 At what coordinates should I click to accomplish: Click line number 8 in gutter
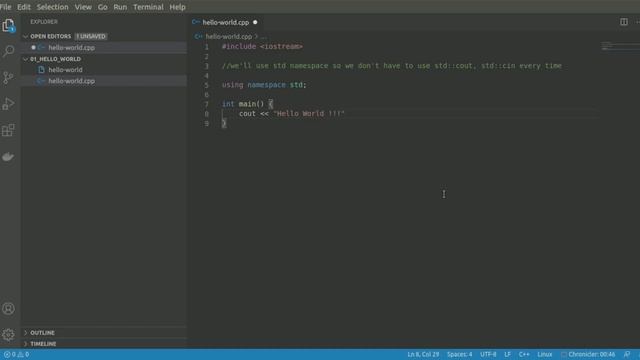click(x=207, y=114)
